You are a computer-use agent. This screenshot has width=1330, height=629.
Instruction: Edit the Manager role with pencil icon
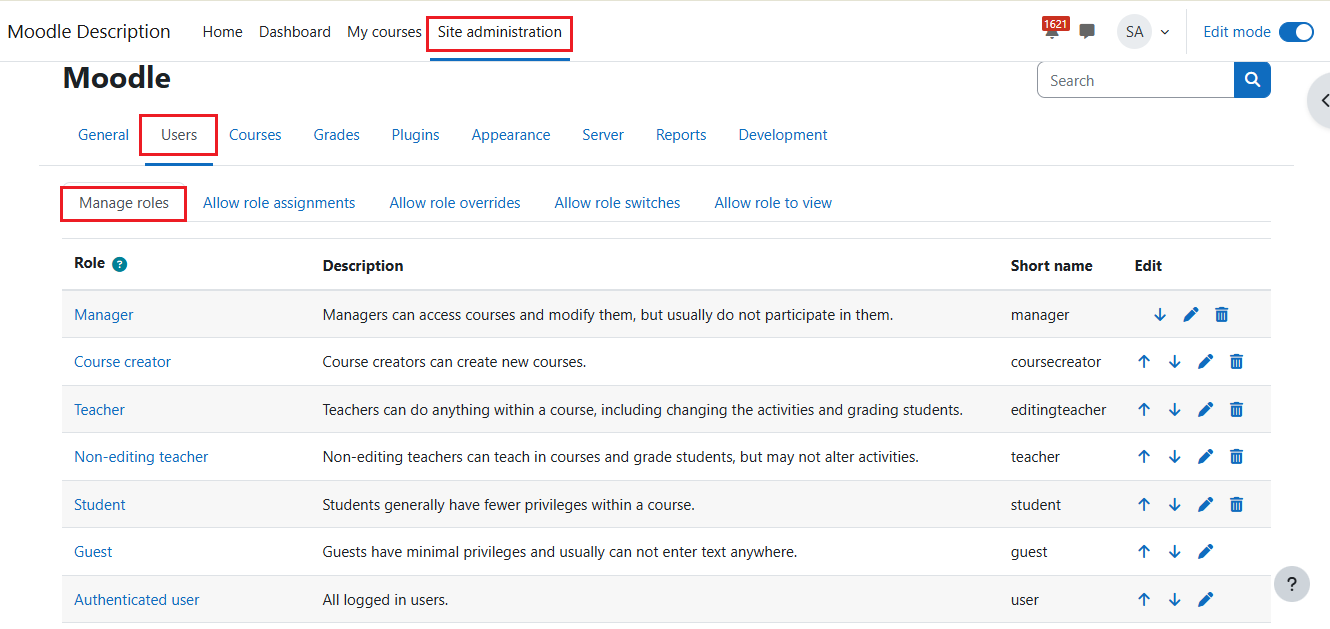coord(1190,315)
